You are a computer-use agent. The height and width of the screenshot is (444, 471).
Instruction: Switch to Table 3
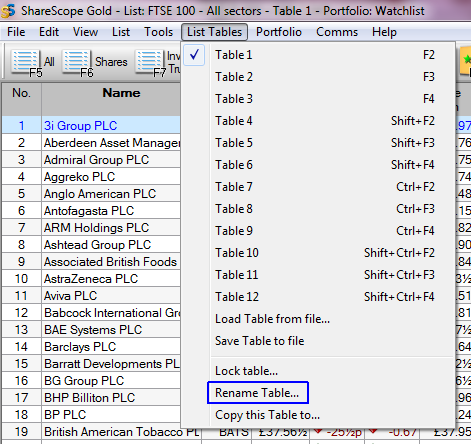click(318, 99)
